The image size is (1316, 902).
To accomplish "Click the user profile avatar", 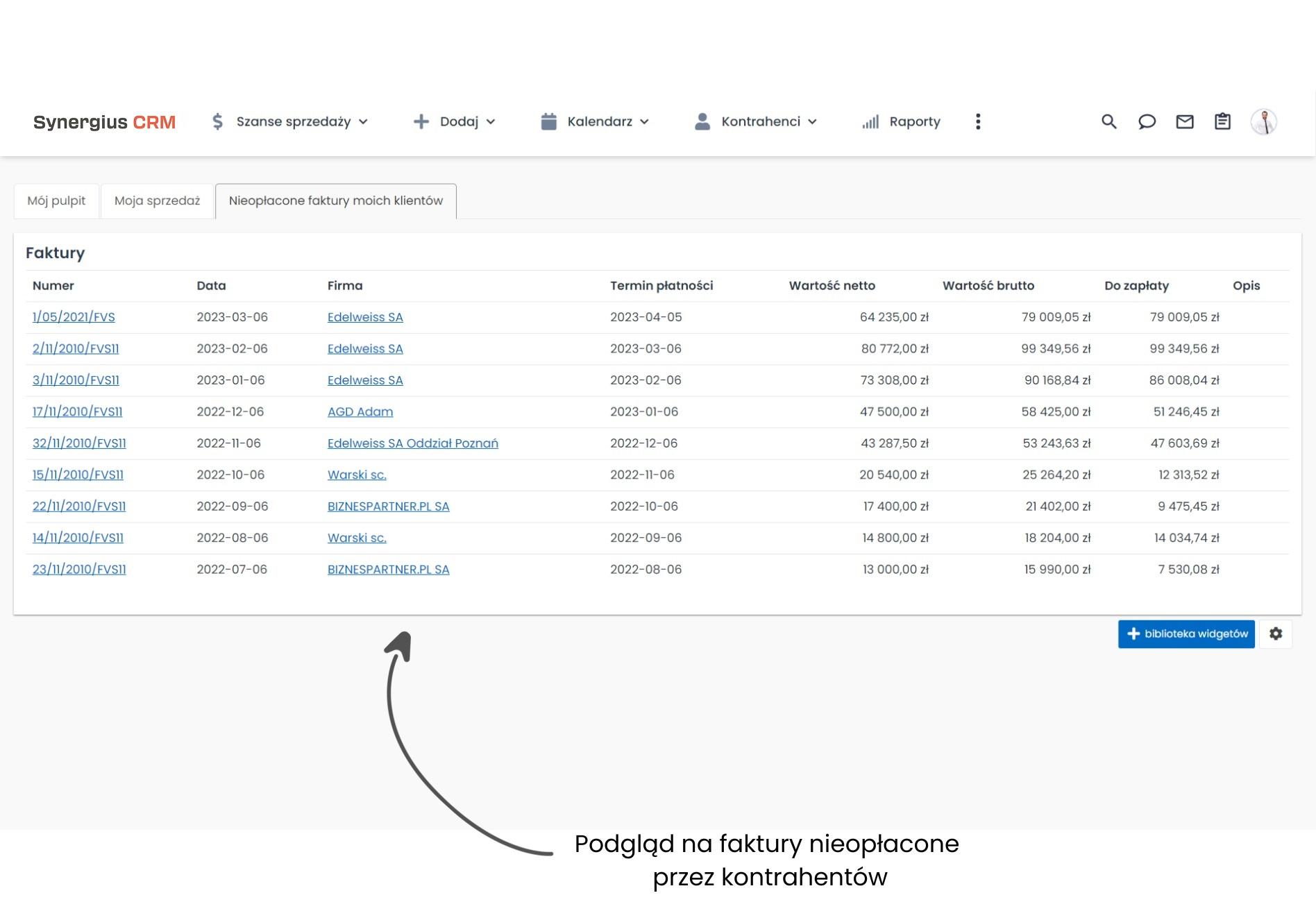I will (x=1263, y=122).
